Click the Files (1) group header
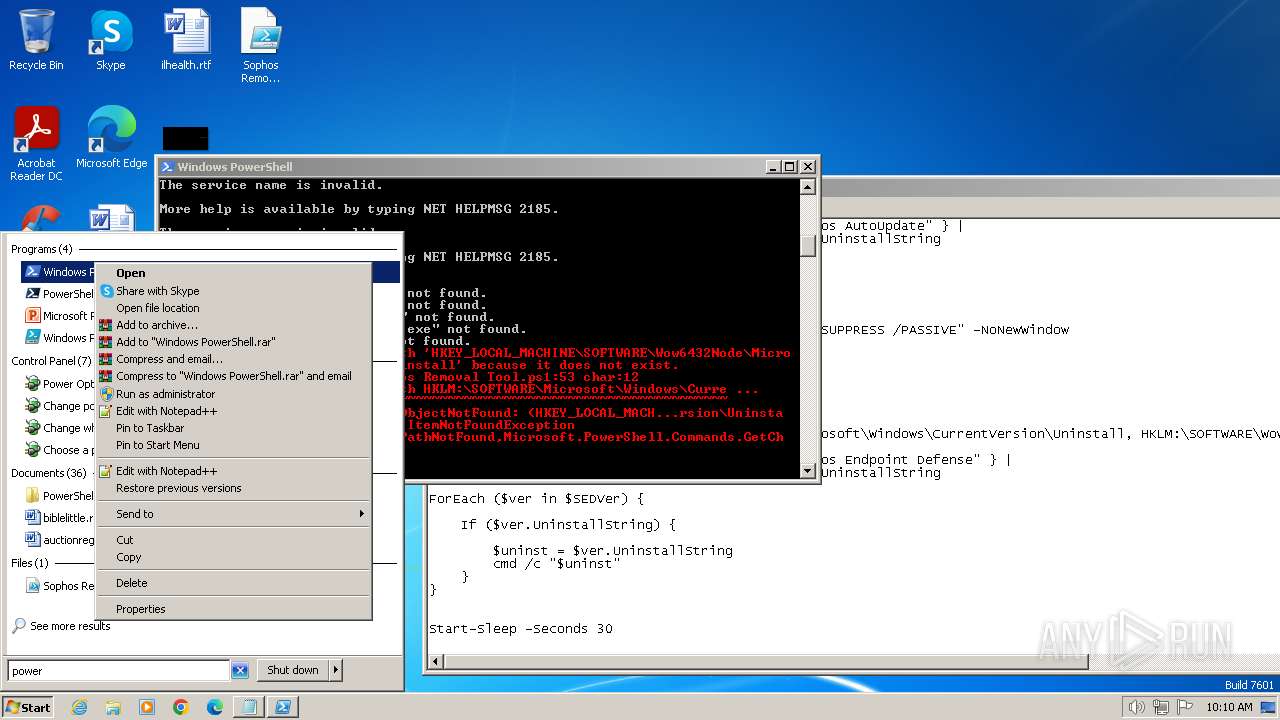Image resolution: width=1280 pixels, height=720 pixels. [x=30, y=563]
